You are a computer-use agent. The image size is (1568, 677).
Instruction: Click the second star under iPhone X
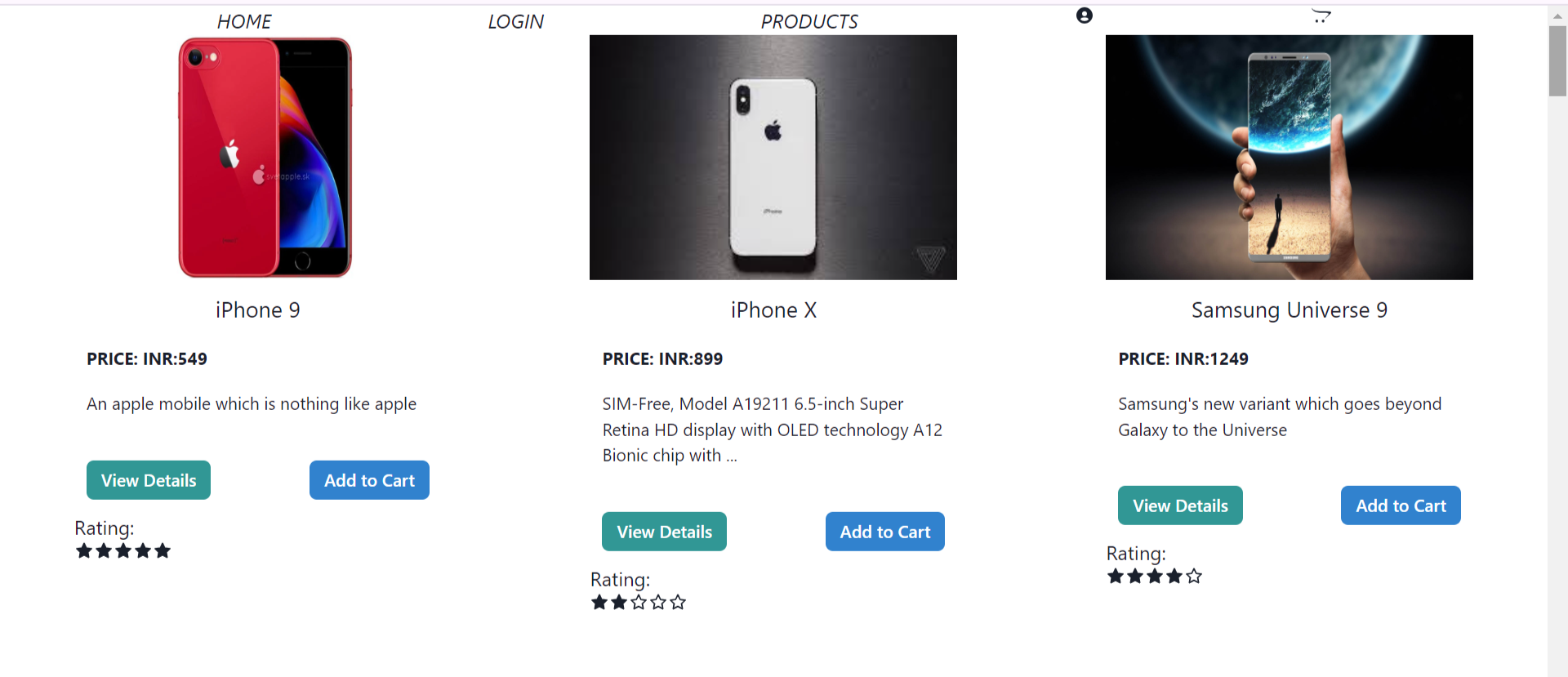point(619,603)
